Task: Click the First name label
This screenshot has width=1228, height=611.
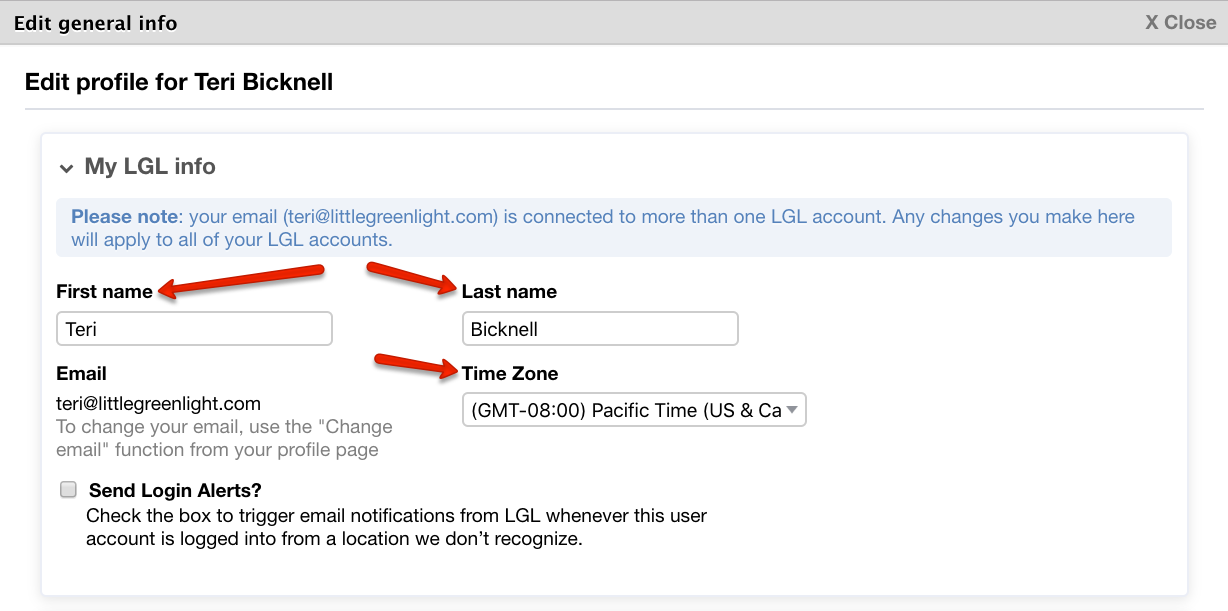Action: tap(104, 292)
